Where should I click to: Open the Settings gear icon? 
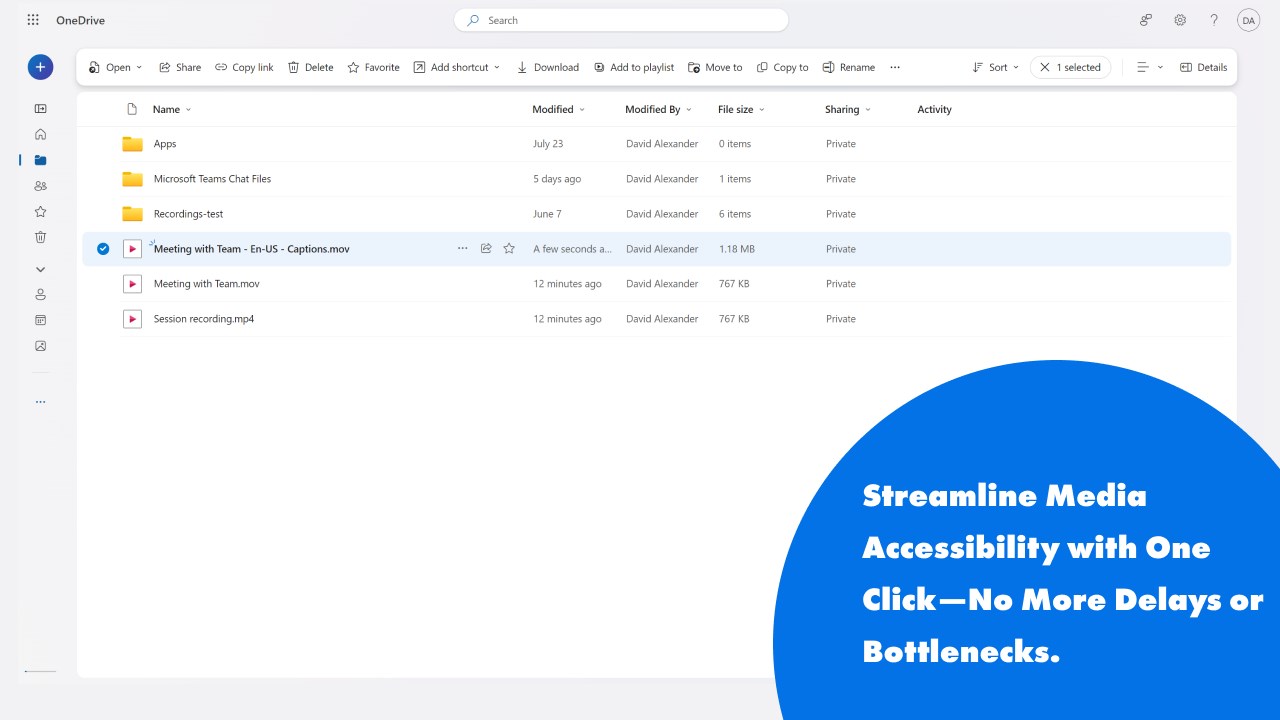1180,20
